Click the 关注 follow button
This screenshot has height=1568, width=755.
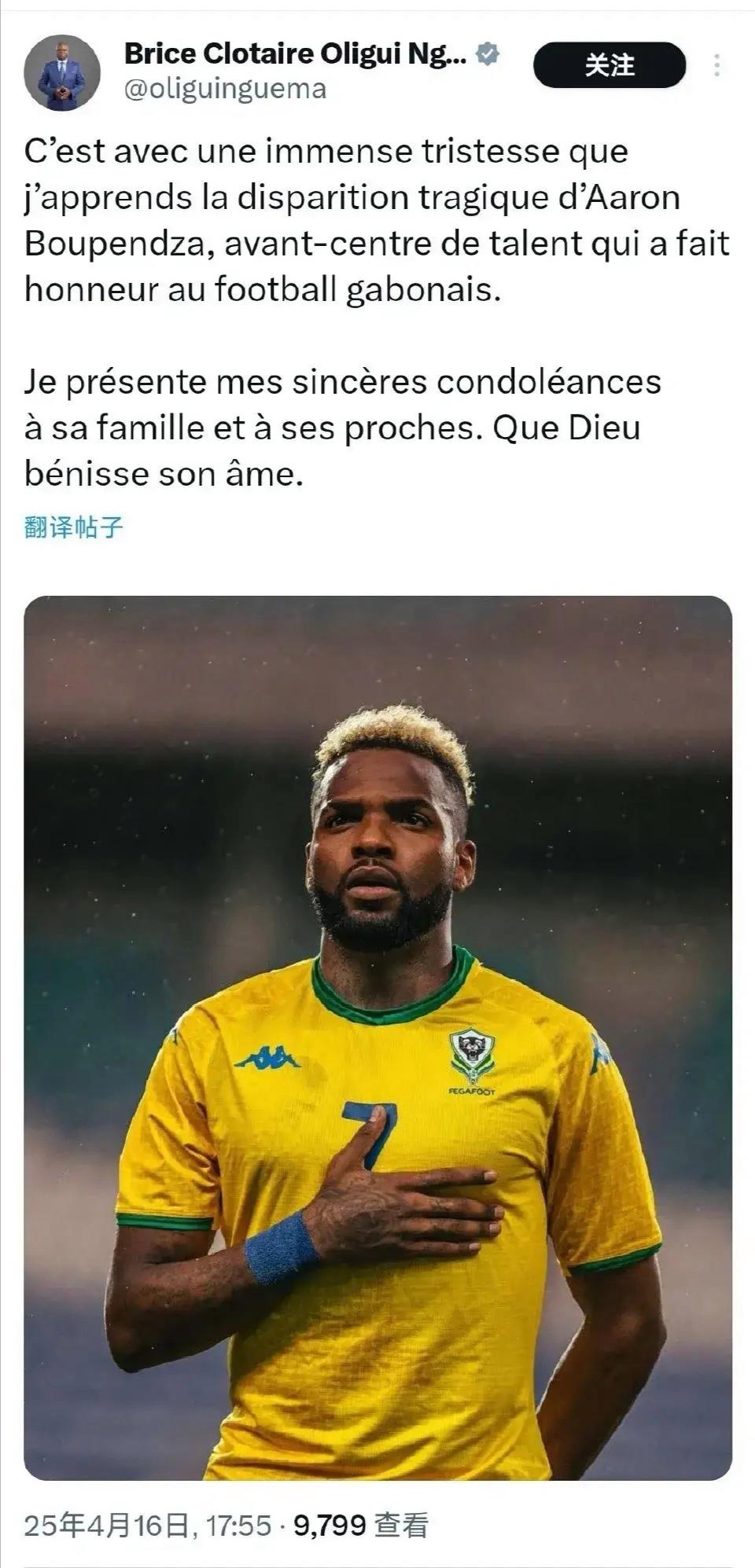click(x=610, y=64)
